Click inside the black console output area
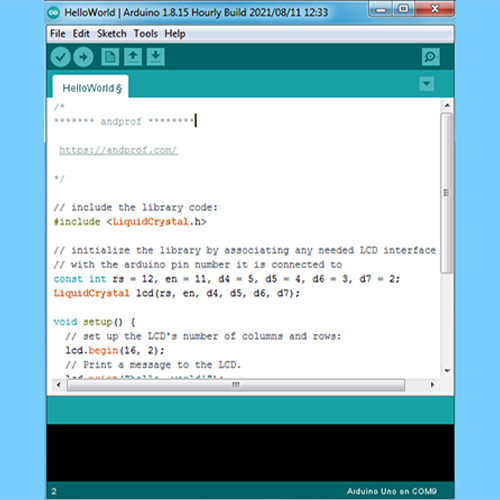The image size is (500, 500). point(250,452)
